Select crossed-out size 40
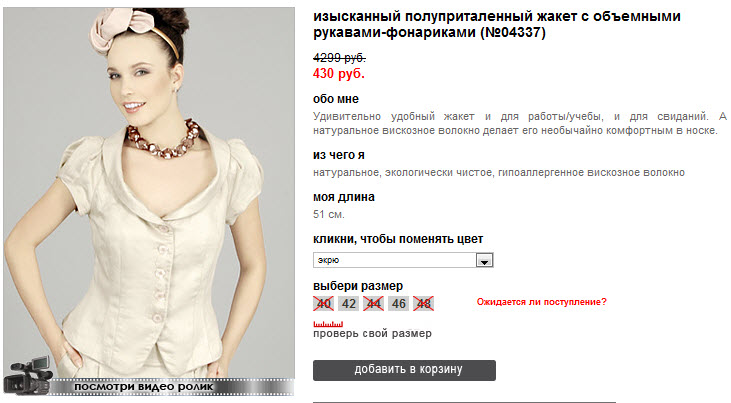The height and width of the screenshot is (403, 731). pos(324,304)
